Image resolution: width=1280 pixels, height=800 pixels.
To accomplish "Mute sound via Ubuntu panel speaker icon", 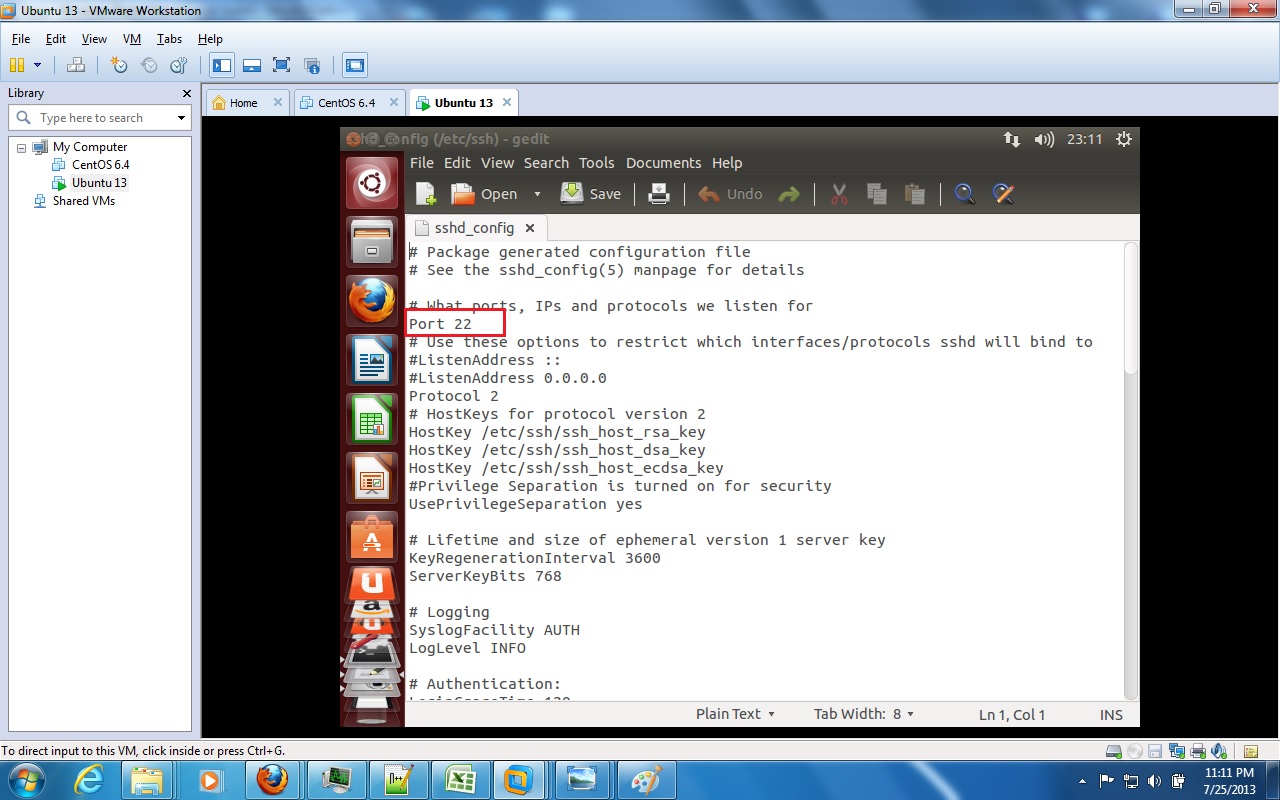I will pos(1043,139).
